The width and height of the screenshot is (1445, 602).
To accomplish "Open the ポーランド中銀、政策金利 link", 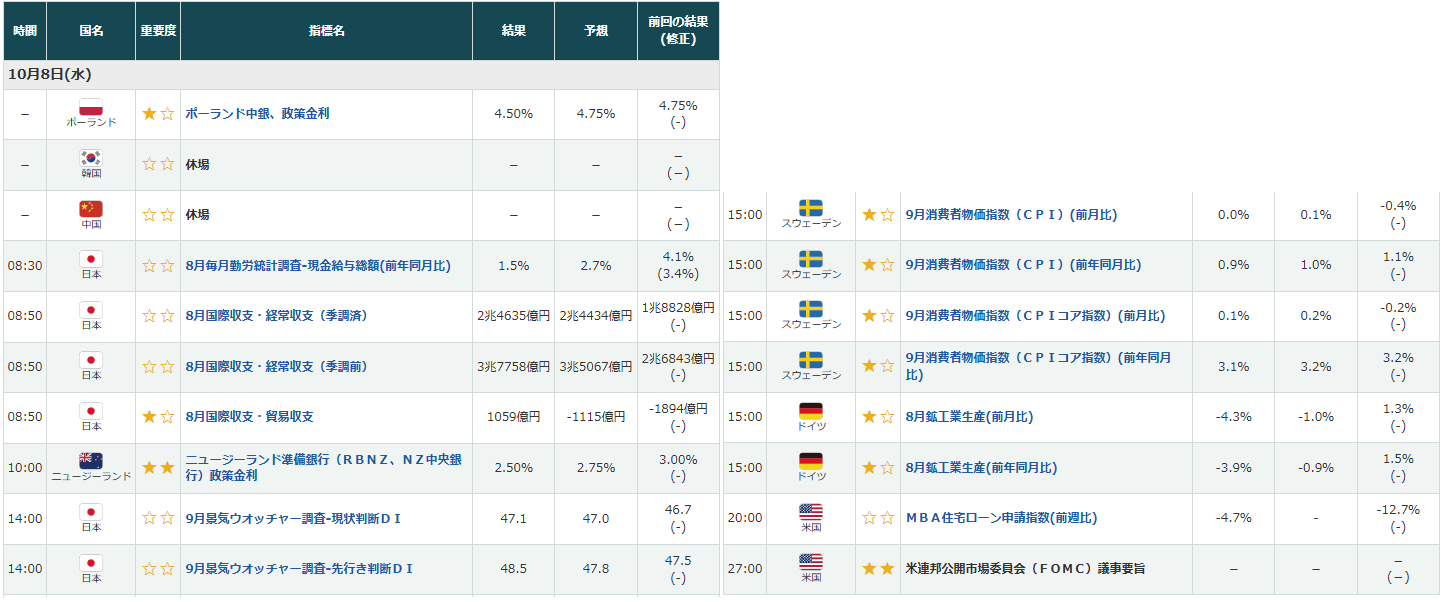I will coord(257,114).
